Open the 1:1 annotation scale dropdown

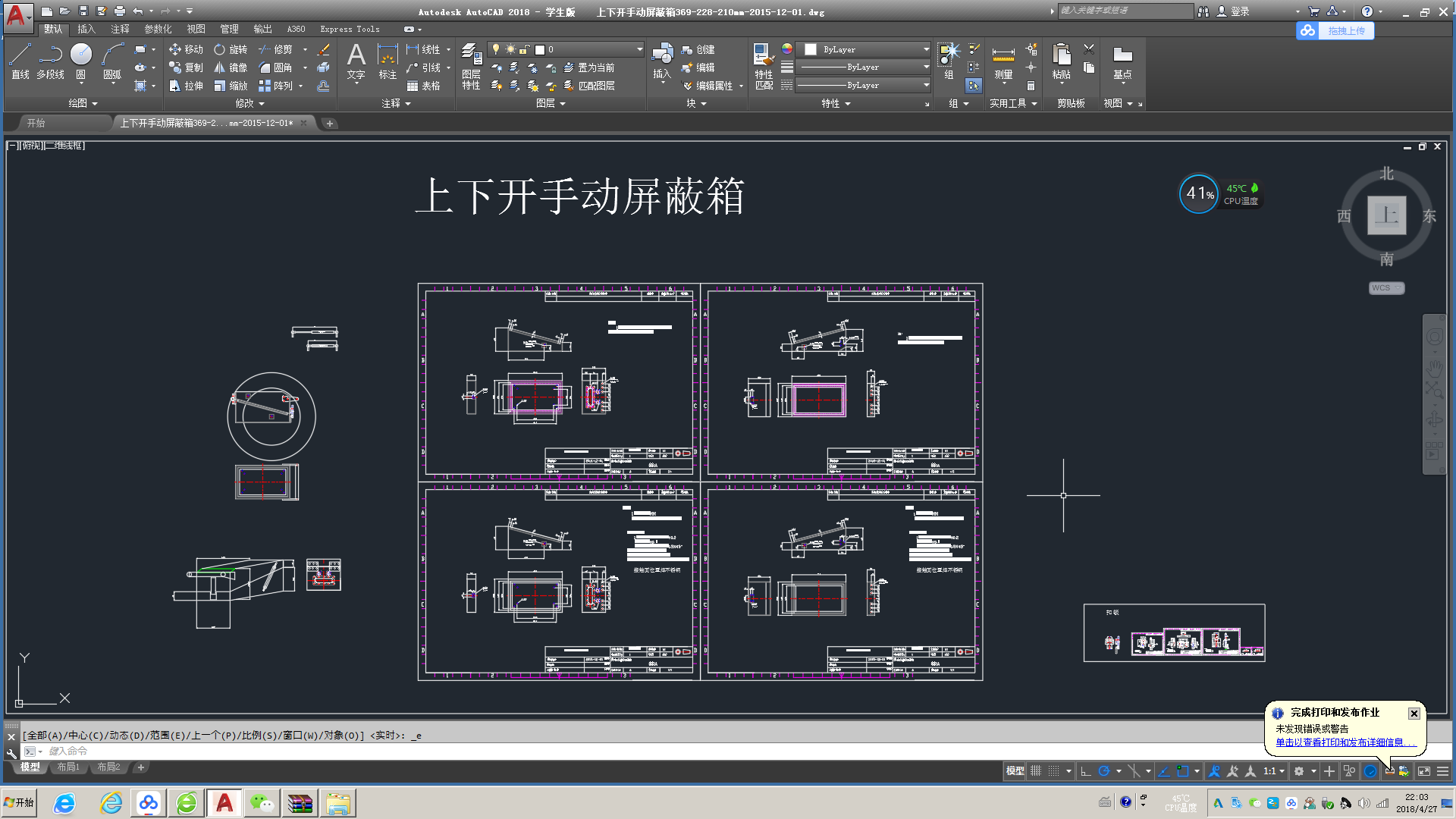tap(1274, 771)
